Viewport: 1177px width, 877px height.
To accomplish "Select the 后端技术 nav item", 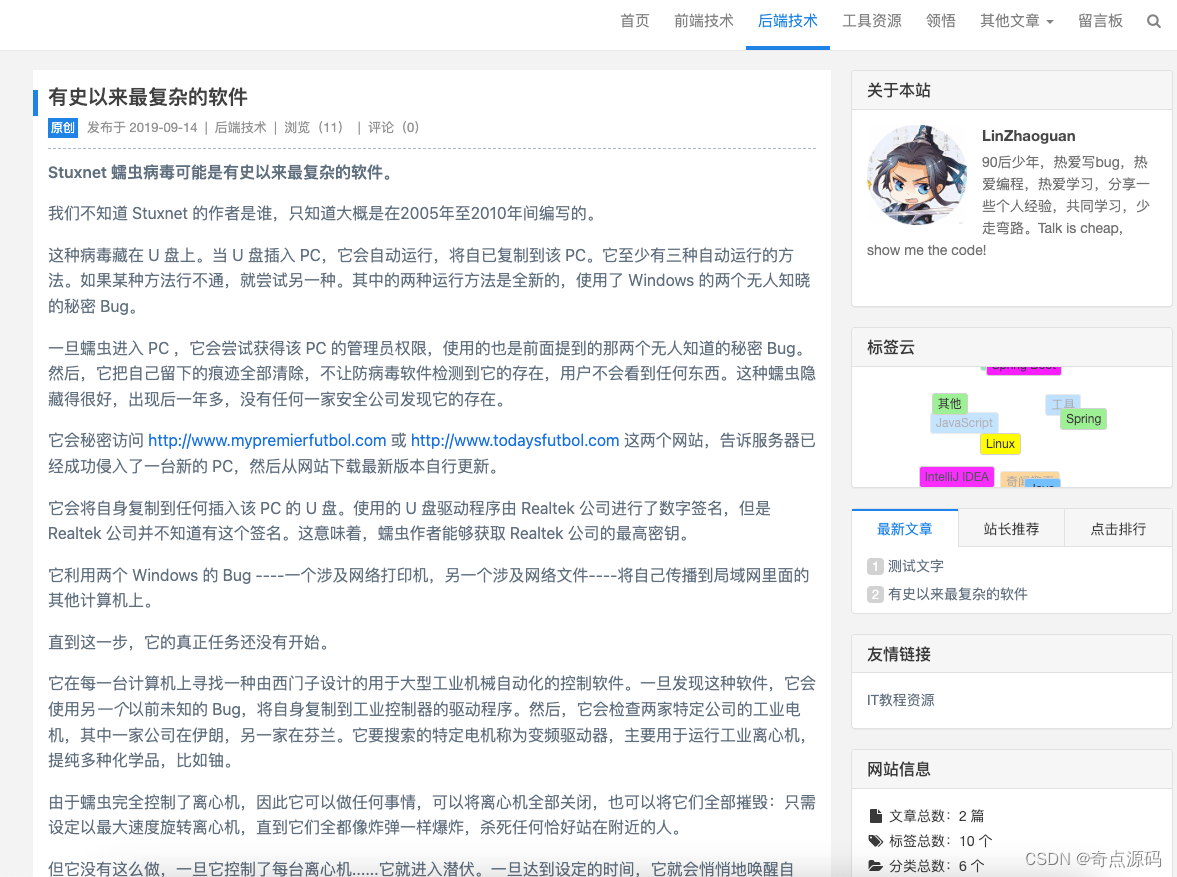I will [788, 21].
